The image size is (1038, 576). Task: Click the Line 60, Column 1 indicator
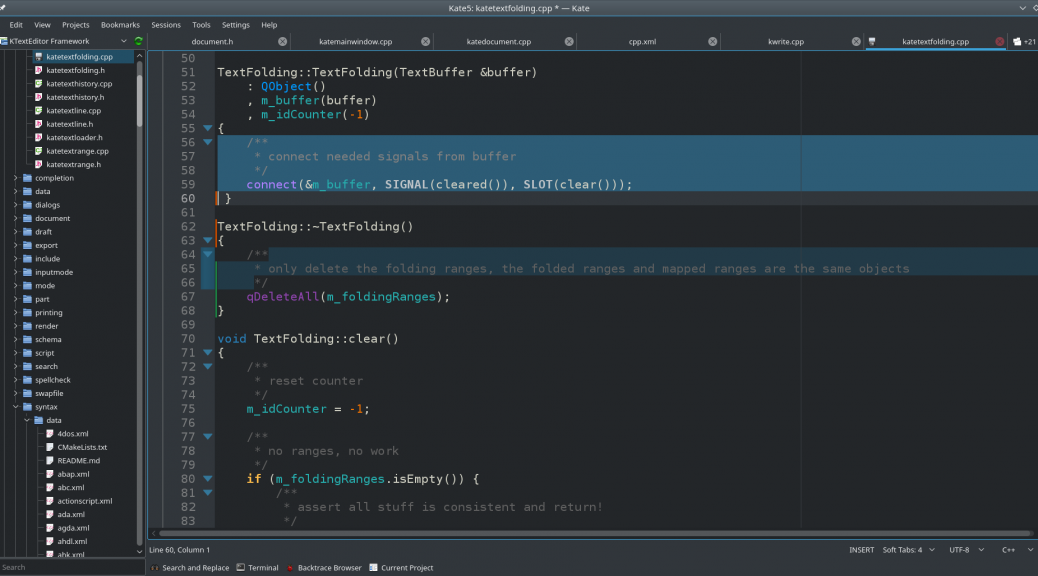[x=180, y=550]
